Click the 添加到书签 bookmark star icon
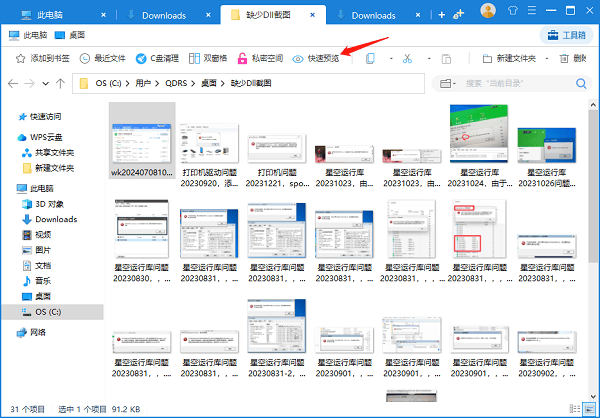Viewport: 600px width, 418px height. coord(20,59)
